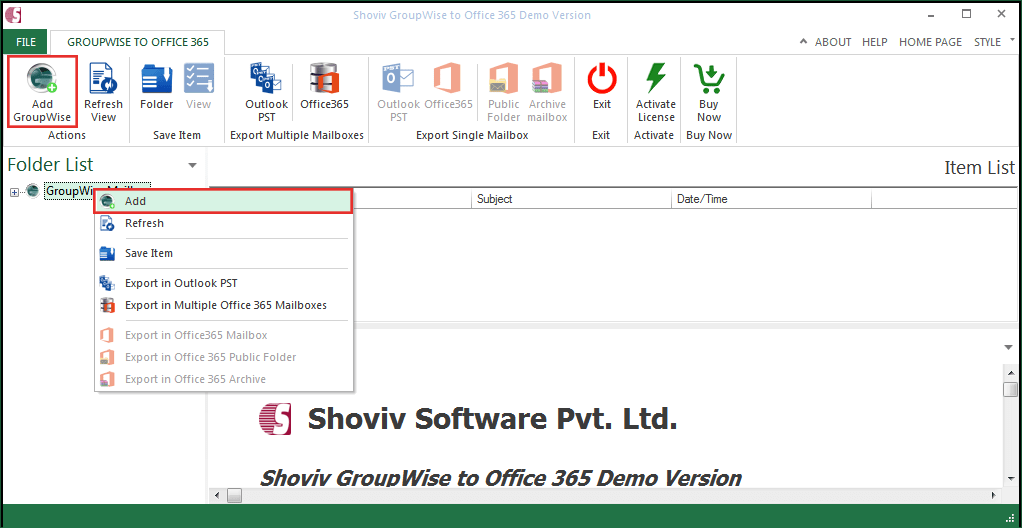Click Office365 under Export Single Mailbox

pyautogui.click(x=448, y=87)
